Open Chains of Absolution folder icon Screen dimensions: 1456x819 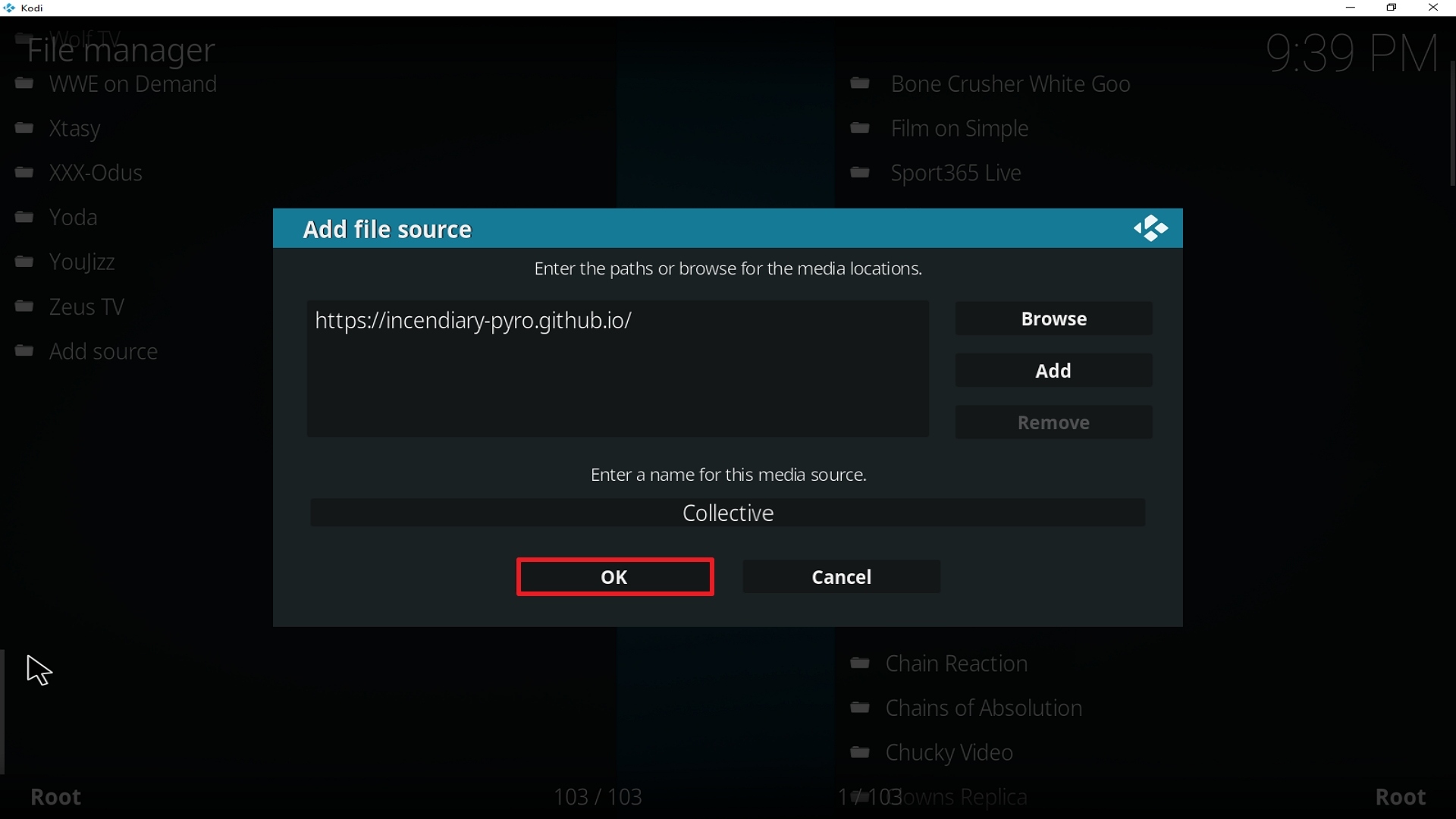860,708
